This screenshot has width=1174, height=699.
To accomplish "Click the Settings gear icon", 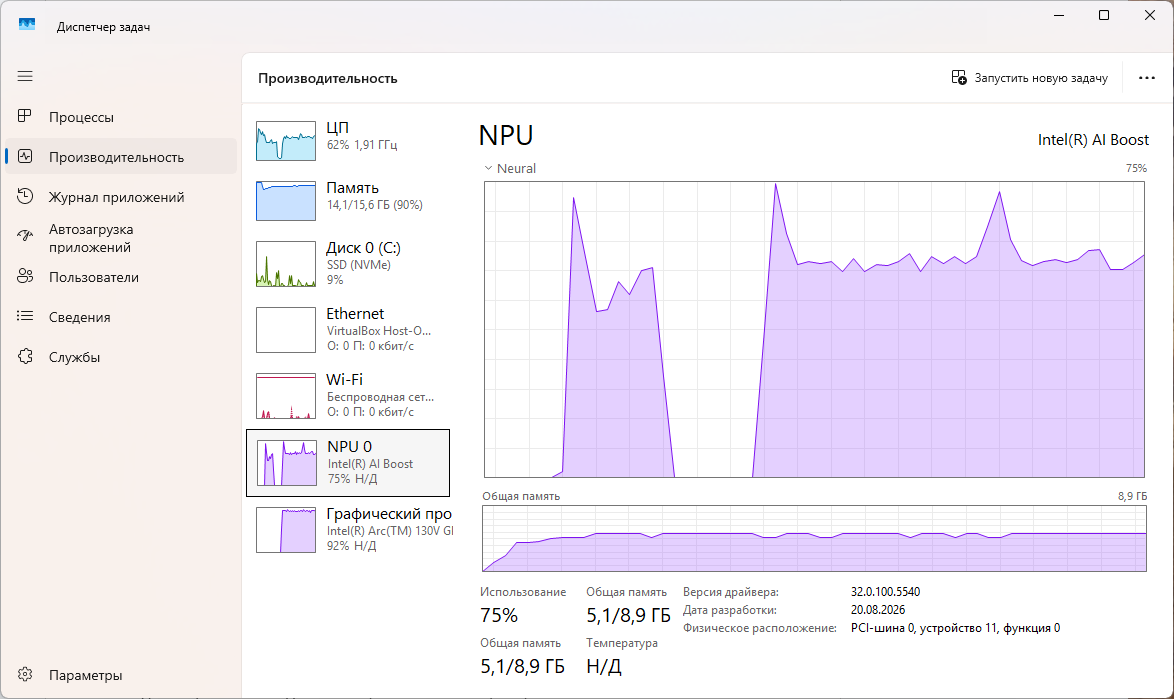I will pos(25,674).
